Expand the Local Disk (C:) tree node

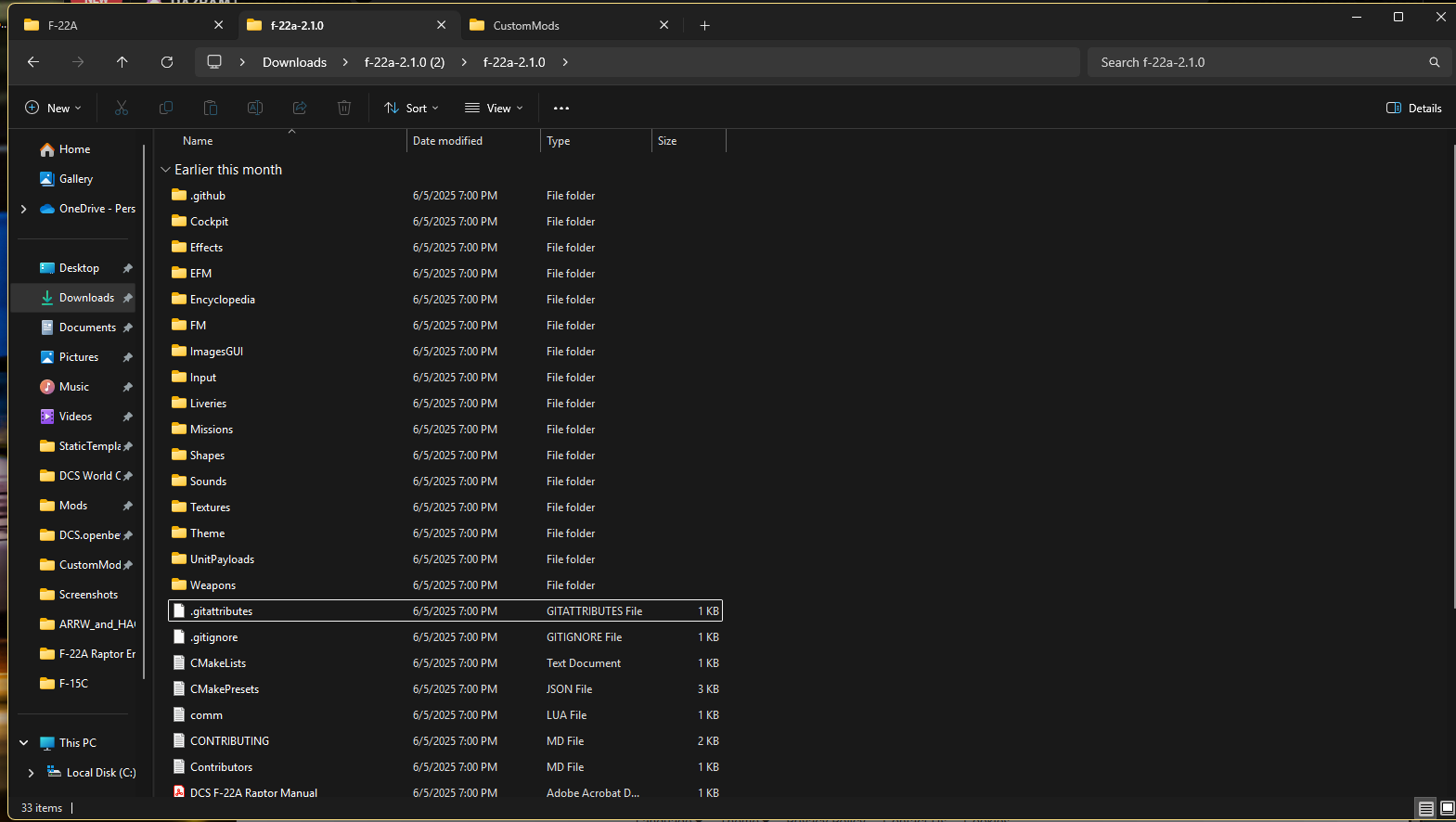point(32,773)
